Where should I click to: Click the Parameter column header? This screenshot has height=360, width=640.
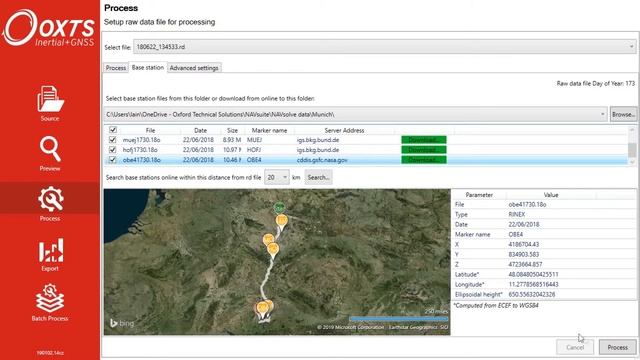pyautogui.click(x=479, y=195)
